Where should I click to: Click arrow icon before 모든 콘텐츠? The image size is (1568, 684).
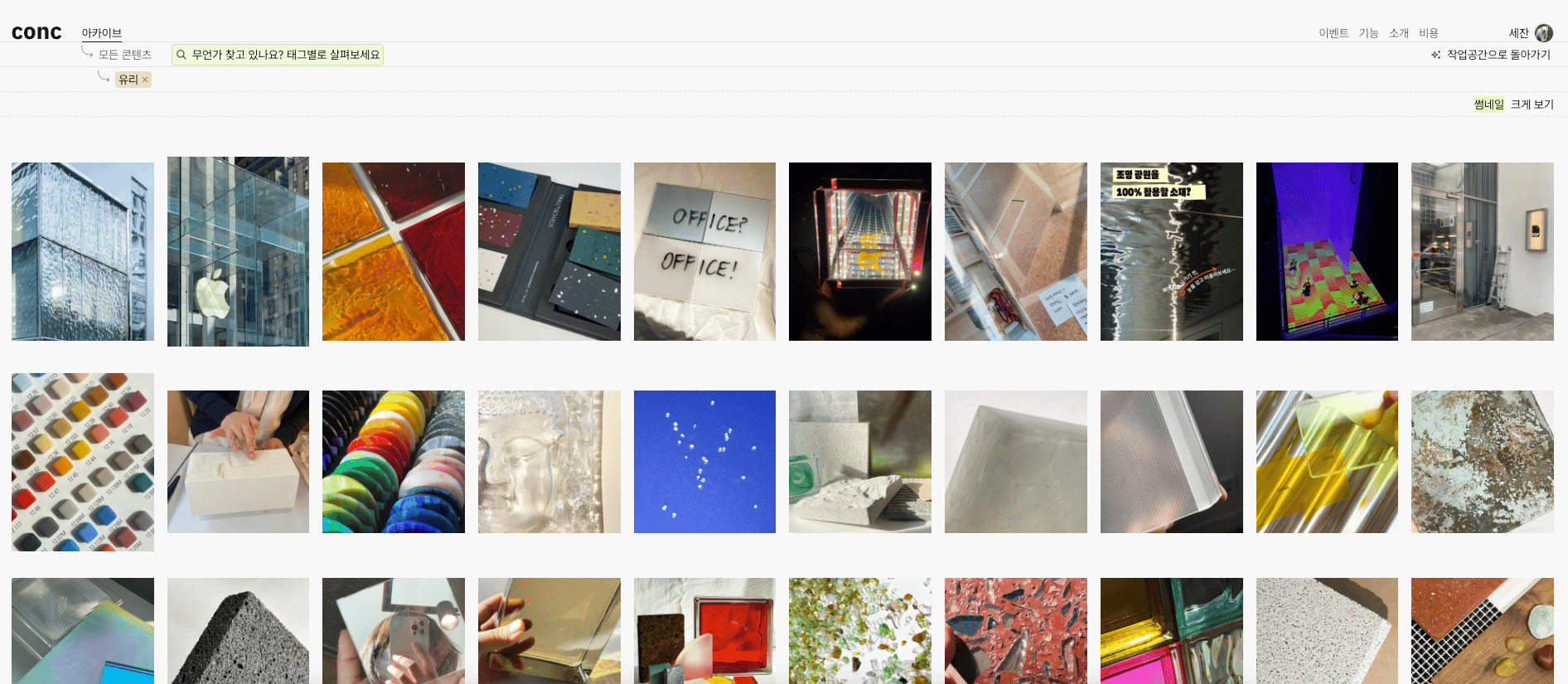[x=87, y=52]
